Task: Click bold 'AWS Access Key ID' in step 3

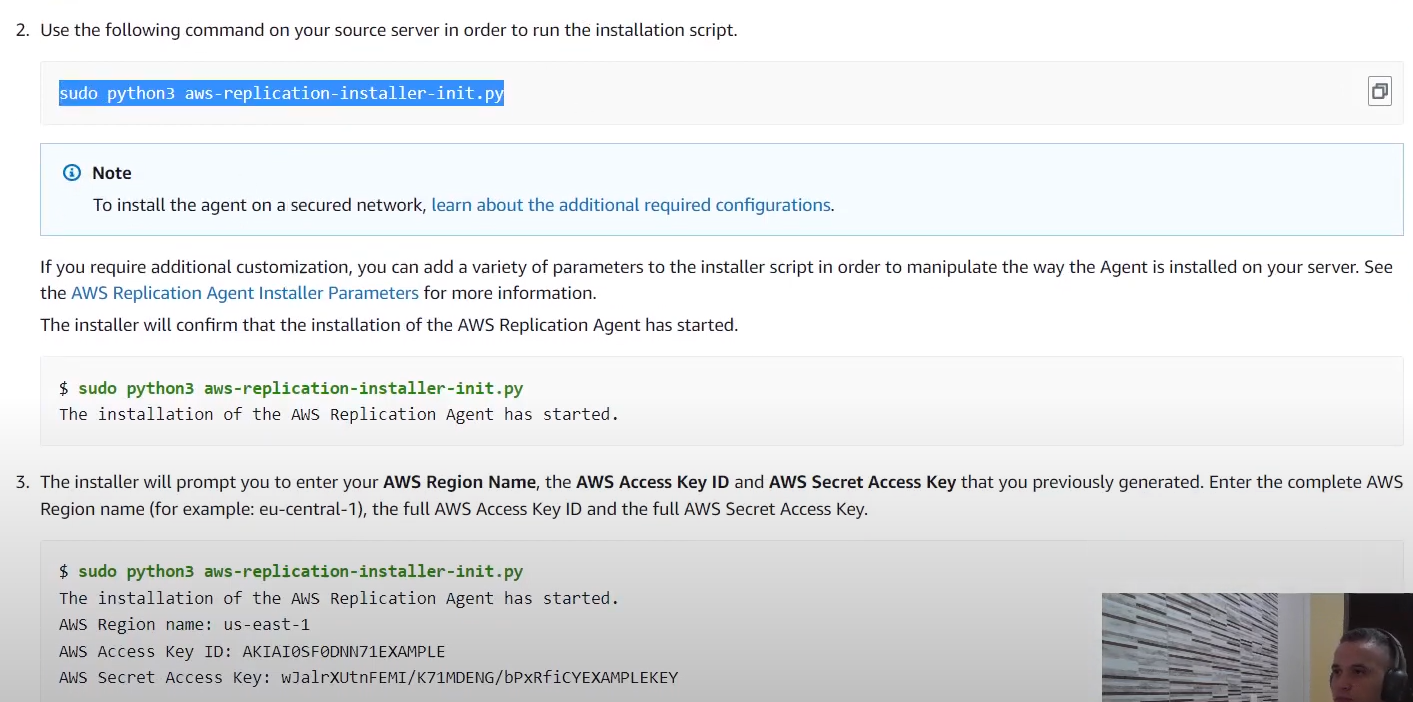Action: (652, 482)
